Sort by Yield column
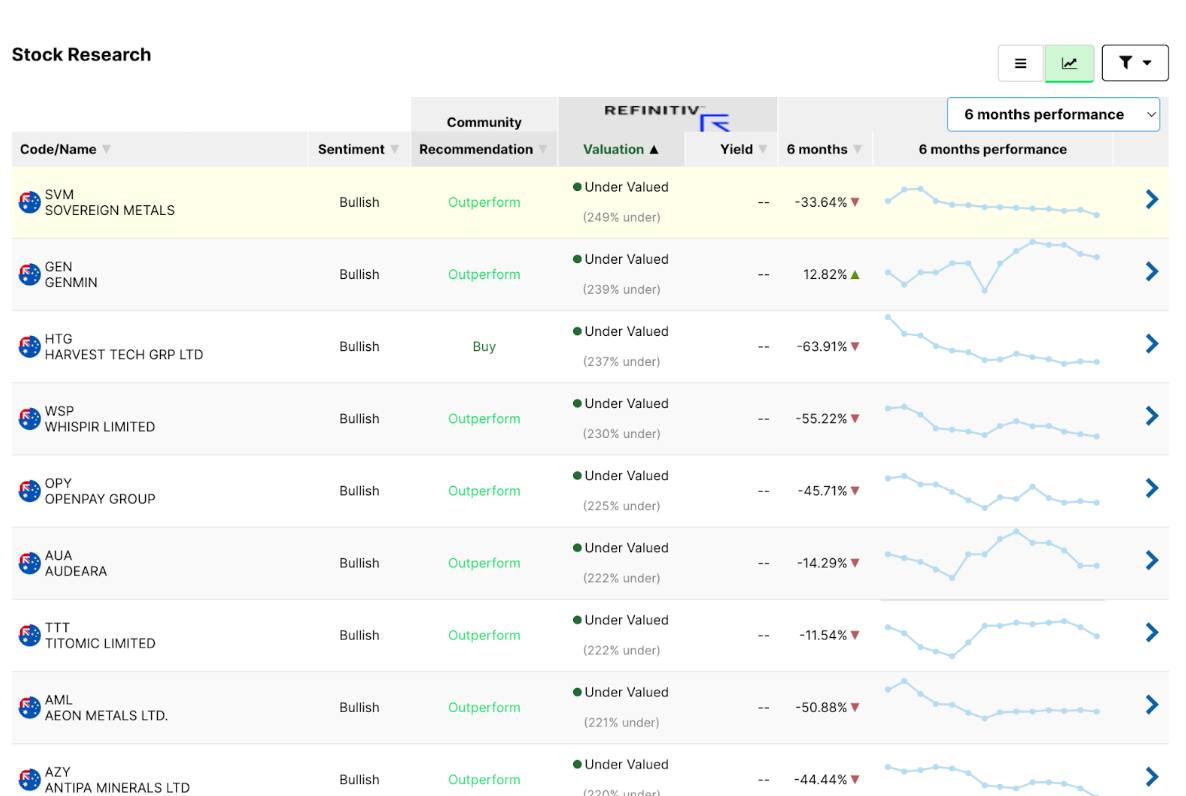This screenshot has width=1186, height=796. pyautogui.click(x=744, y=149)
